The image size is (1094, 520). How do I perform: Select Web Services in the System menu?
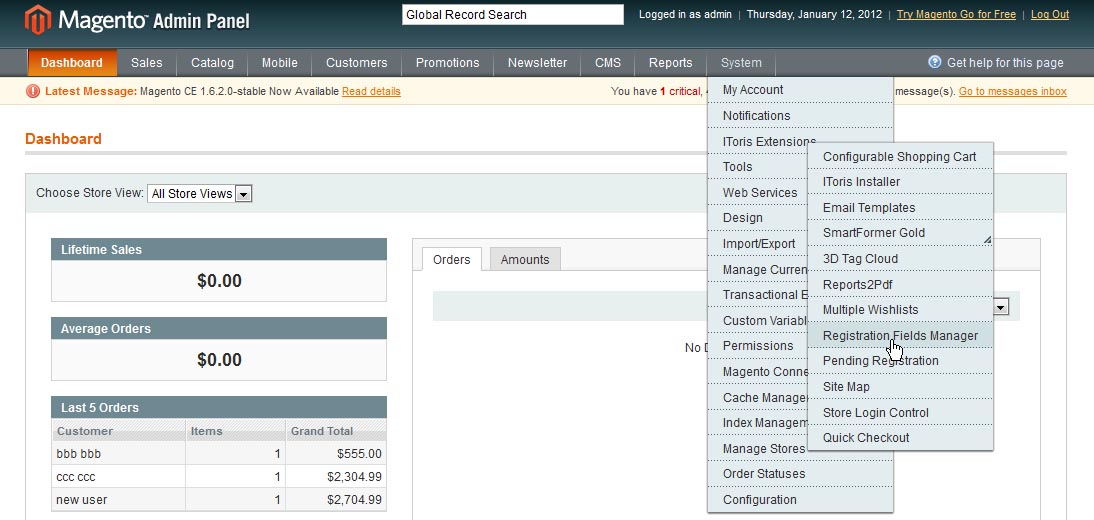(x=758, y=192)
